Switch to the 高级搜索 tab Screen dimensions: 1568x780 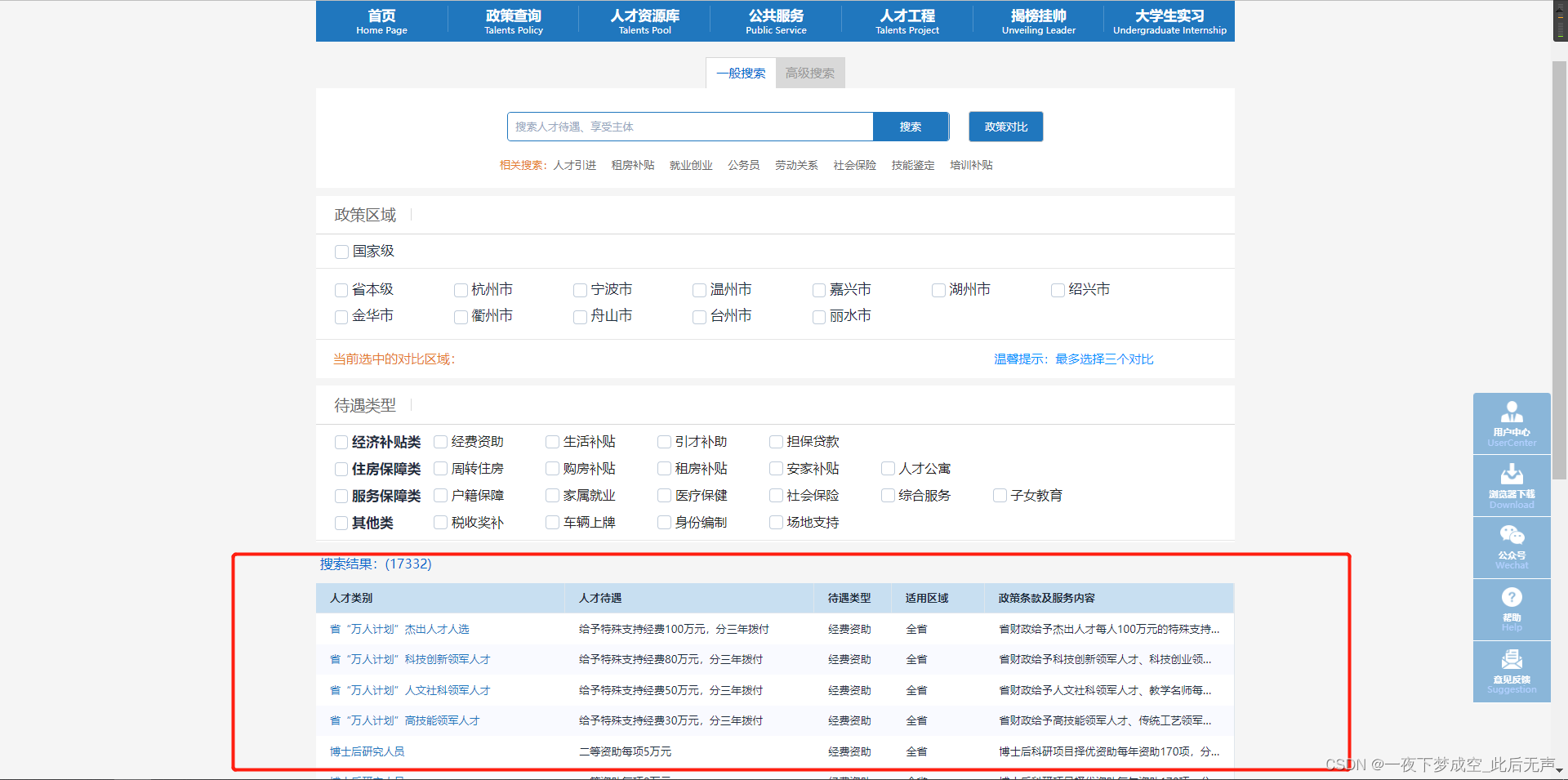click(x=810, y=73)
